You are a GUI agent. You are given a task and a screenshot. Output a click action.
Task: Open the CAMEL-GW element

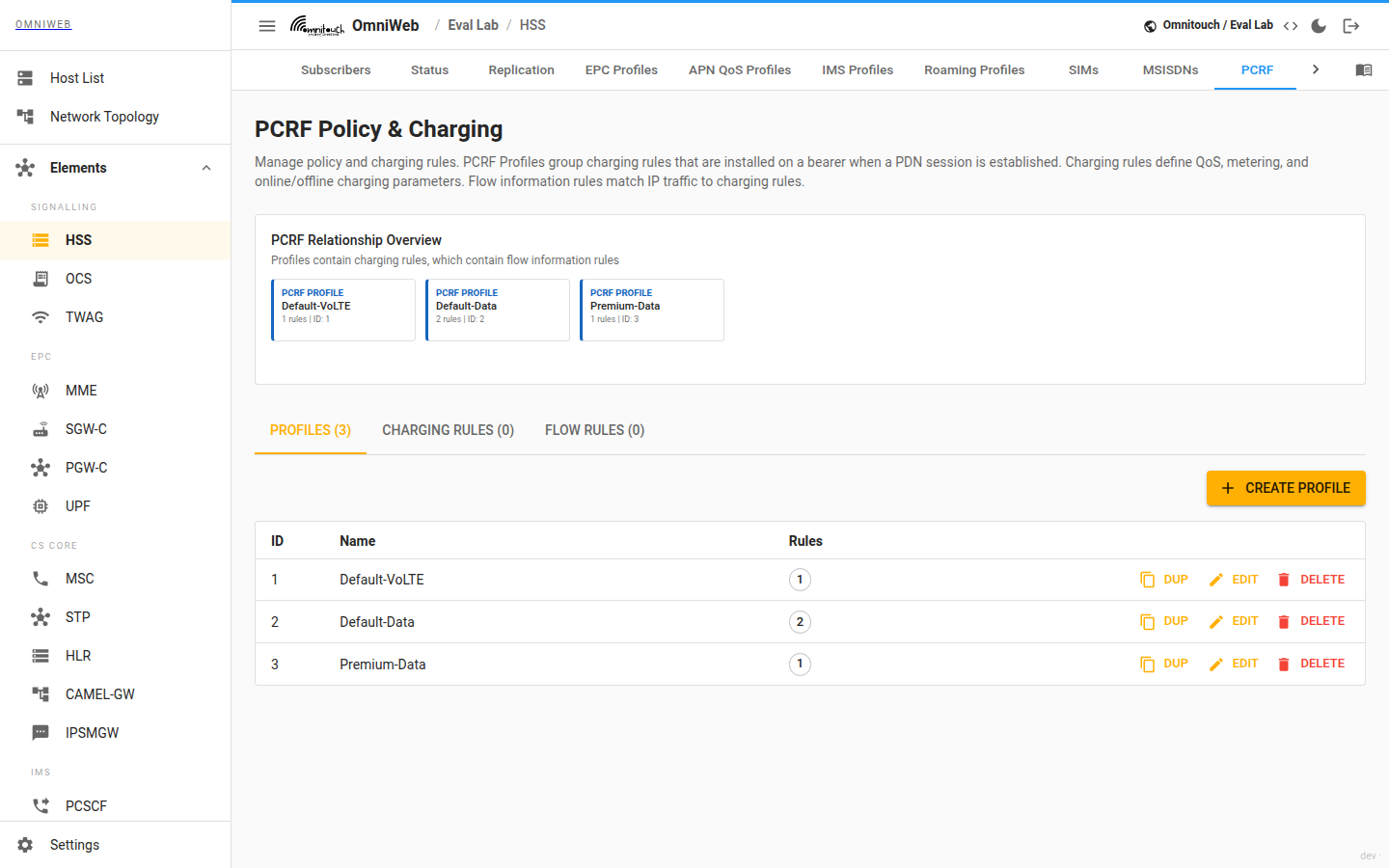(x=116, y=694)
